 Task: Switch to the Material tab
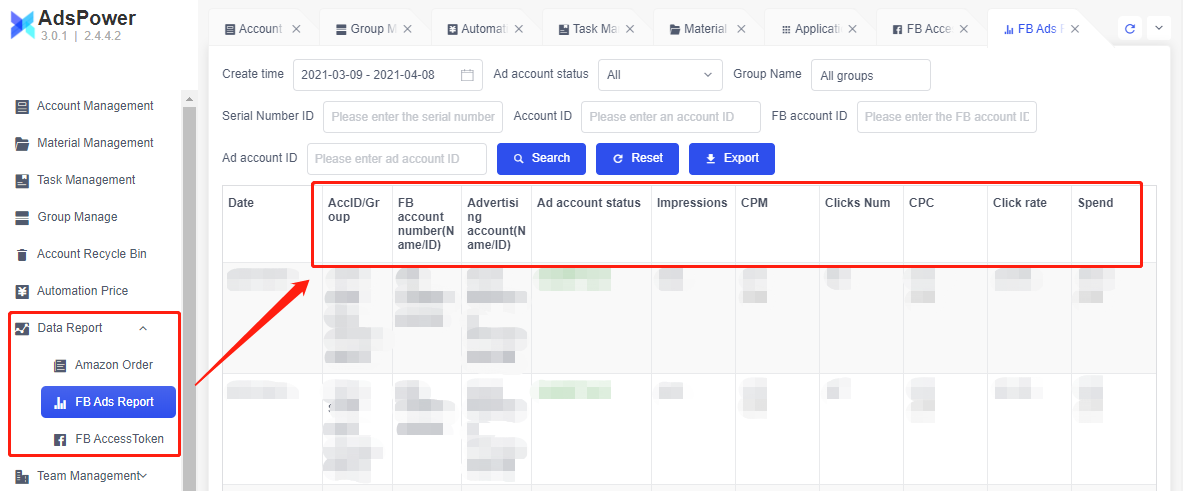pos(705,29)
